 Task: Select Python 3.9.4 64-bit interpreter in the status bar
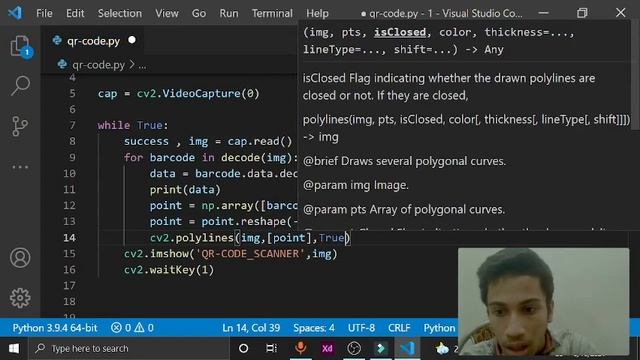(x=55, y=328)
